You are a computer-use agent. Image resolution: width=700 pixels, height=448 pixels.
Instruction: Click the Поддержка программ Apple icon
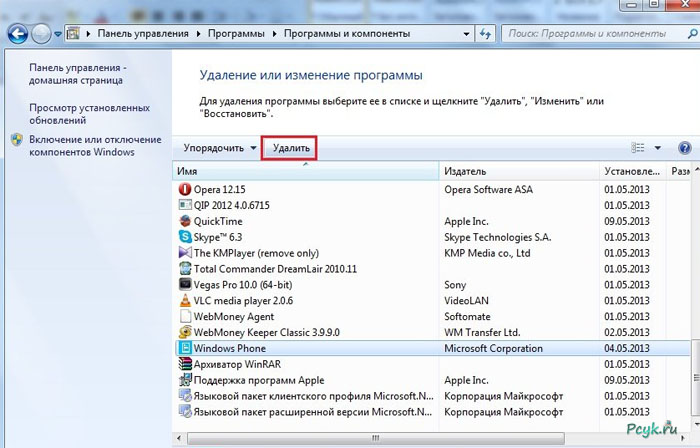[x=185, y=380]
